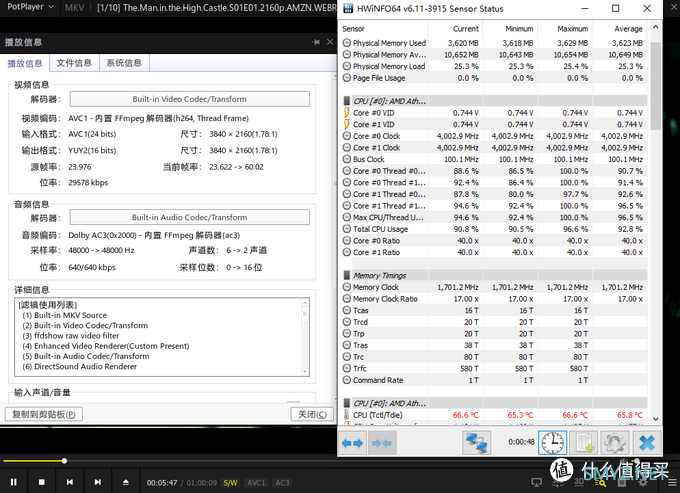
Task: Click the Maximum column header
Action: pos(565,29)
